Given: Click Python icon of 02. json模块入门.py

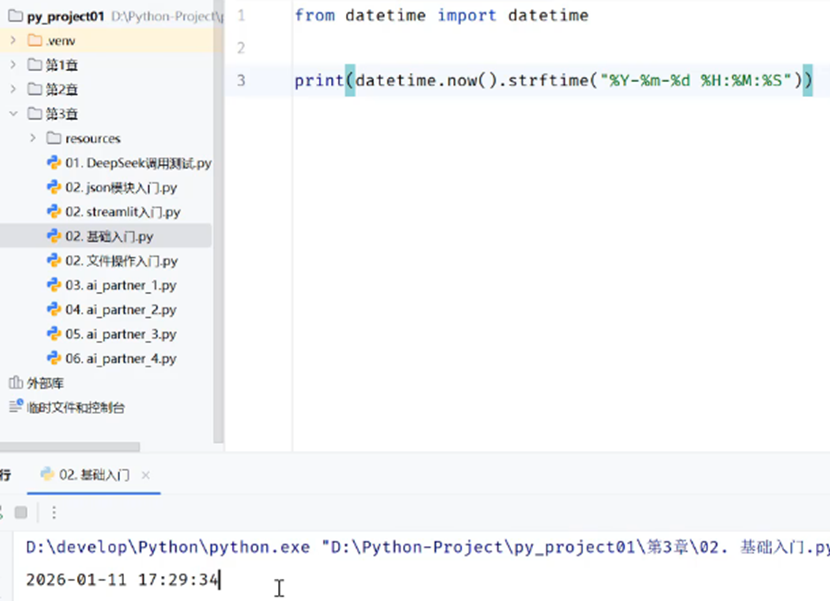Looking at the screenshot, I should (x=53, y=187).
